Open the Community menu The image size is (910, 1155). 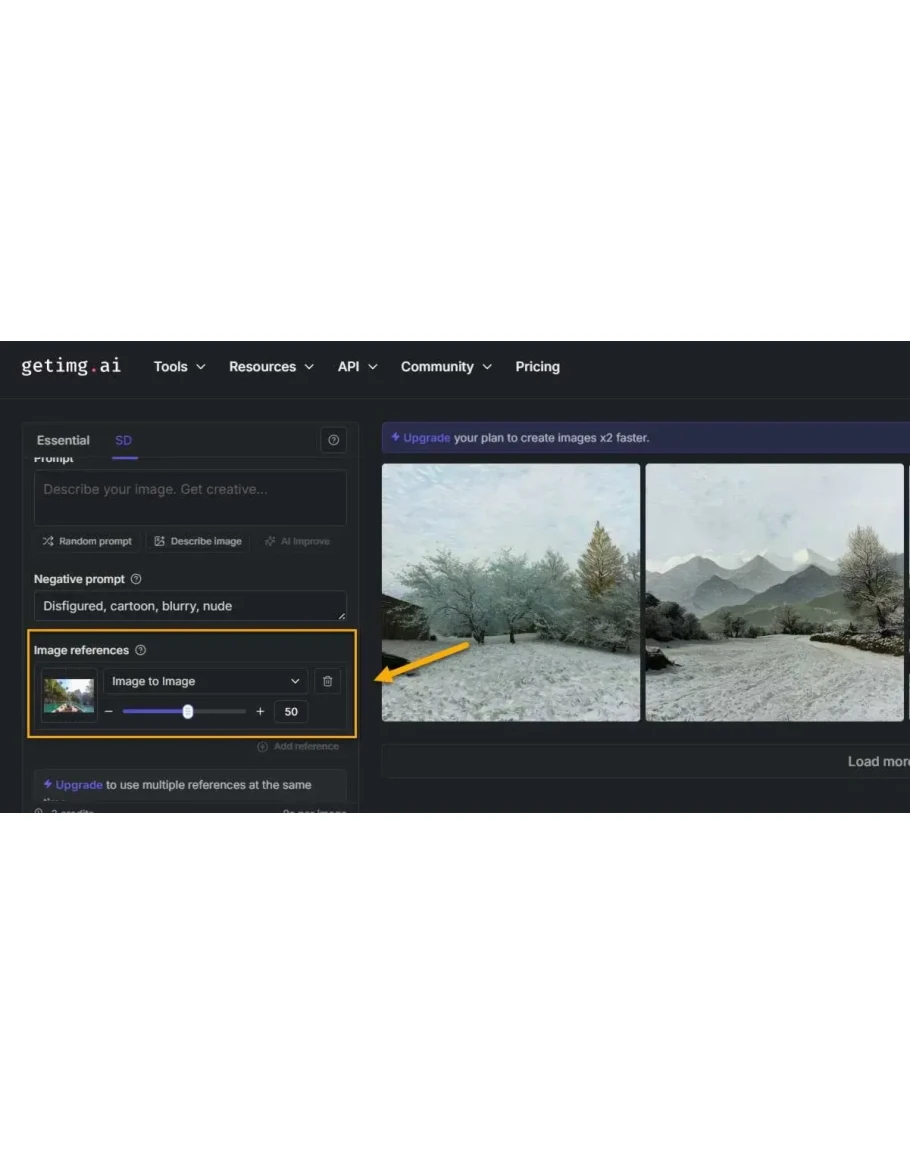[446, 367]
